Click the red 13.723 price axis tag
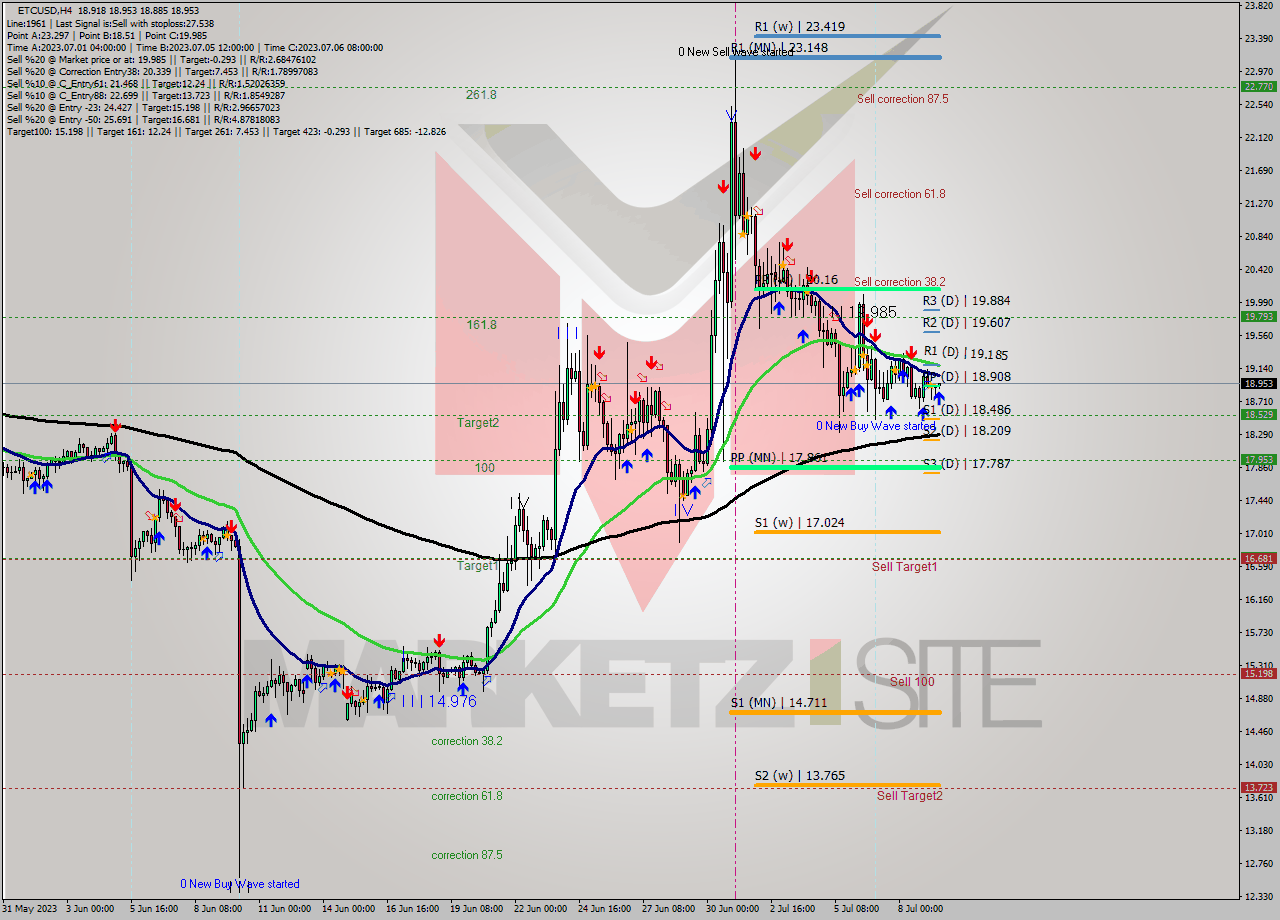Viewport: 1280px width, 920px height. click(1258, 788)
